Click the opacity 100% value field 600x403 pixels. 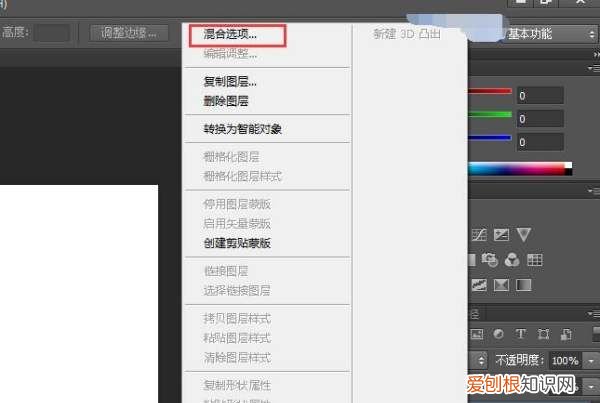point(566,361)
